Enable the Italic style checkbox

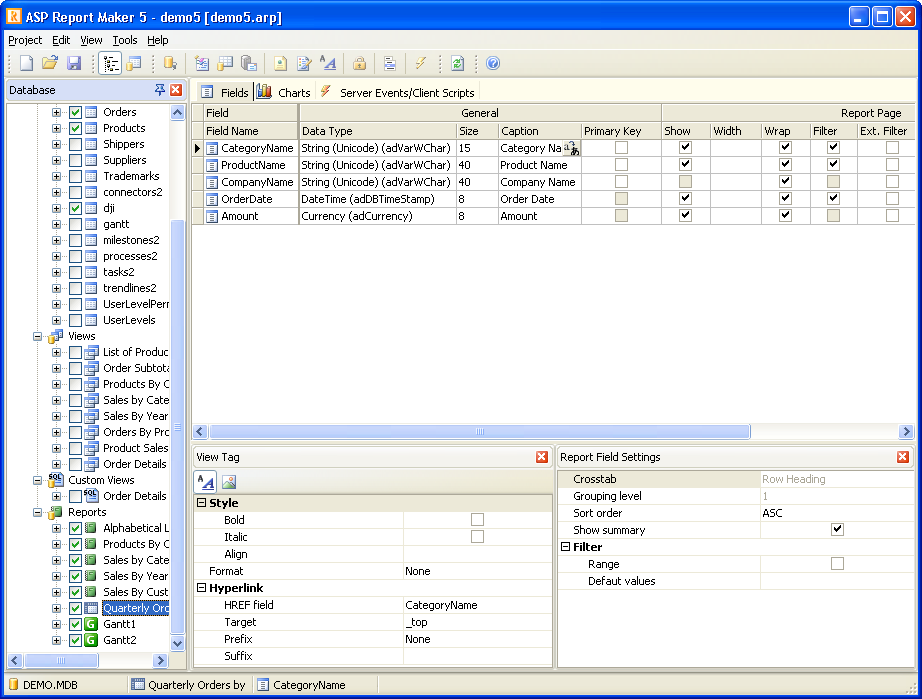[477, 537]
